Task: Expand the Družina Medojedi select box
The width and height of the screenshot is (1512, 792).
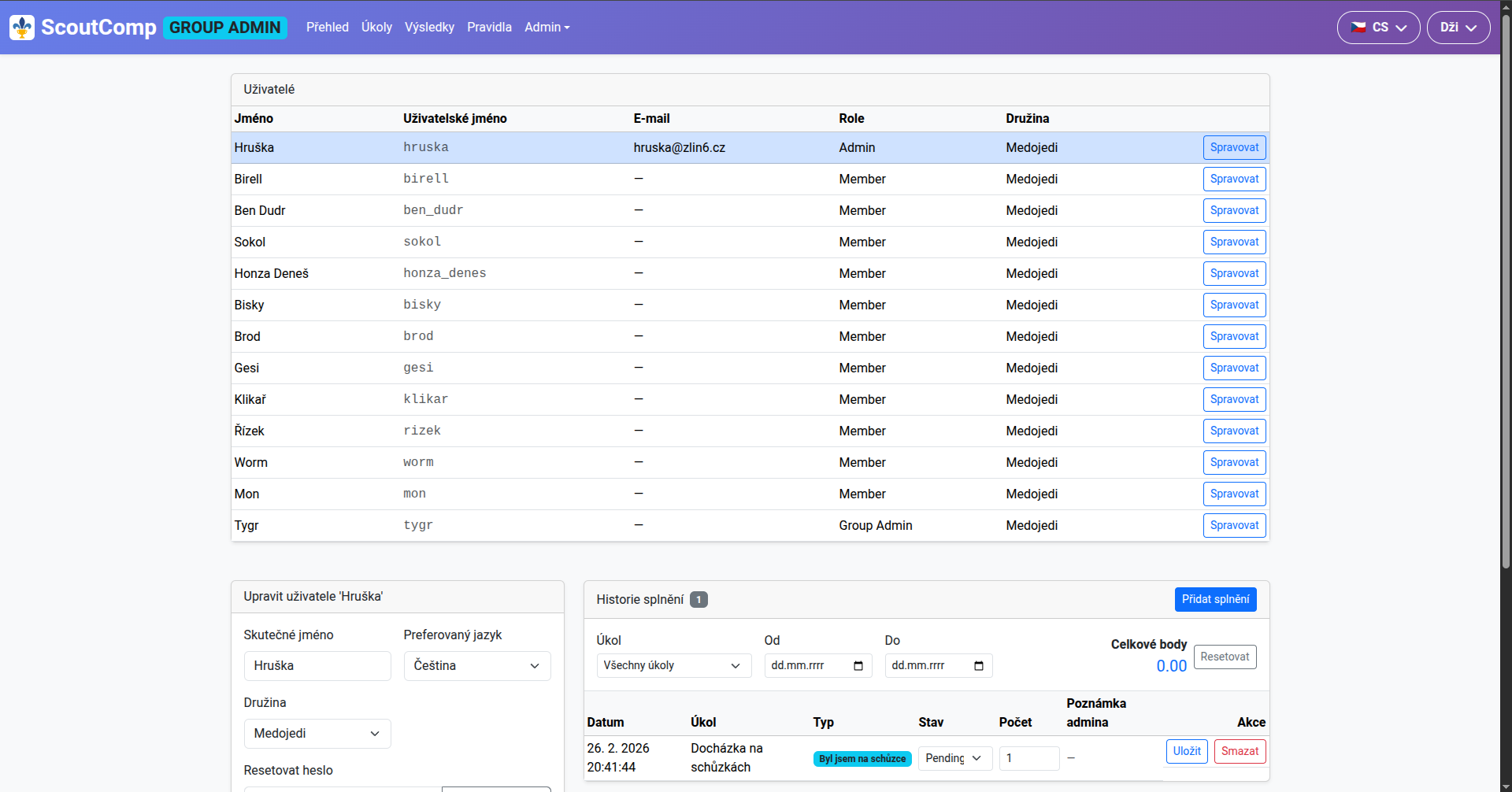Action: [x=317, y=734]
